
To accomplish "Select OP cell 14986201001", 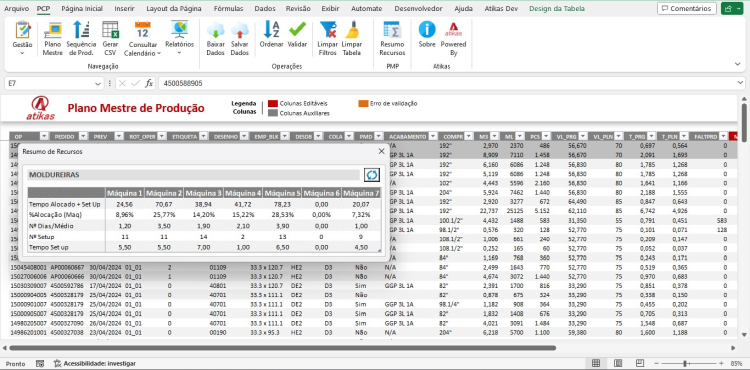I will pos(29,332).
